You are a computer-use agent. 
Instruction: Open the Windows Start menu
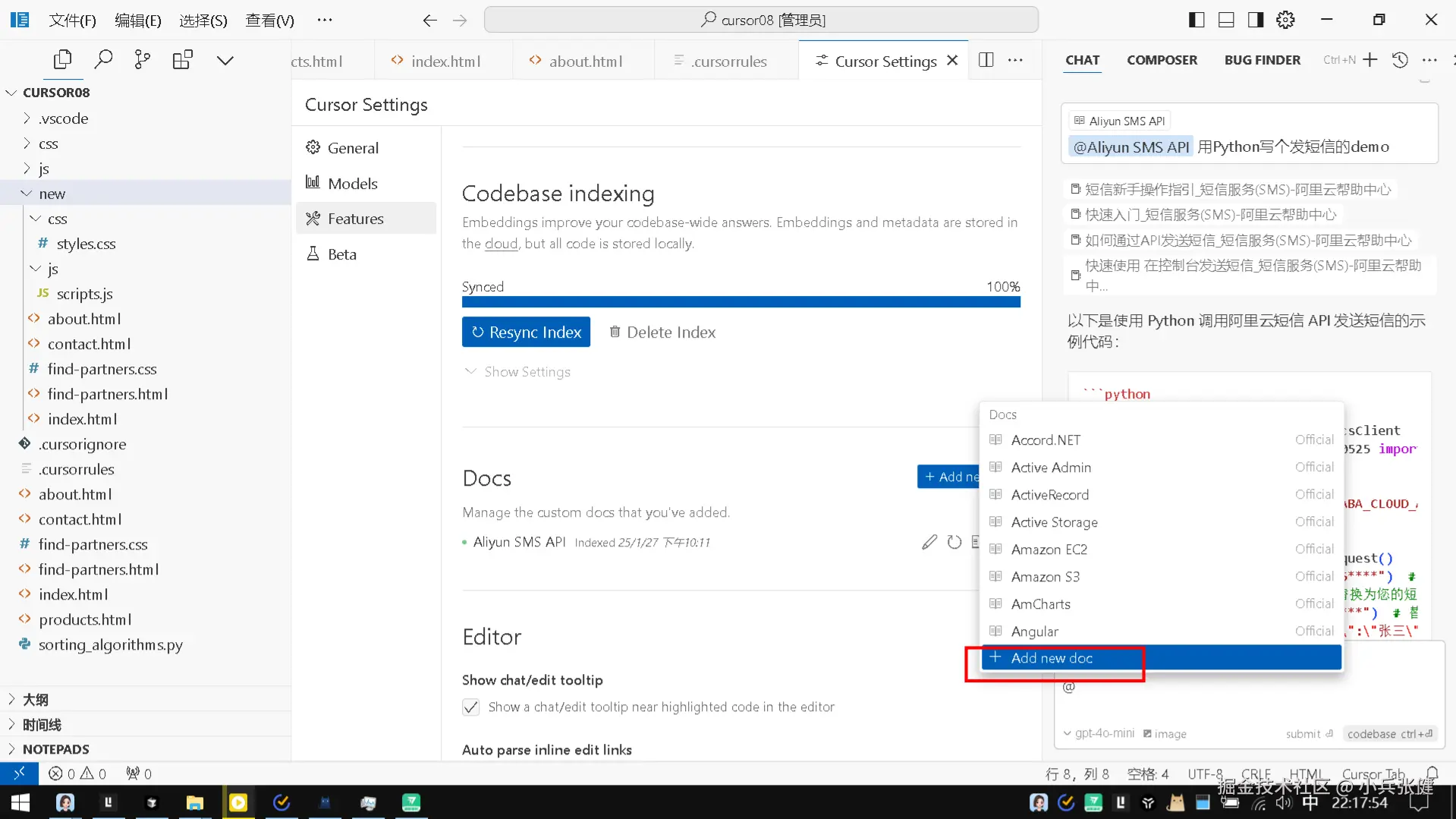(20, 802)
